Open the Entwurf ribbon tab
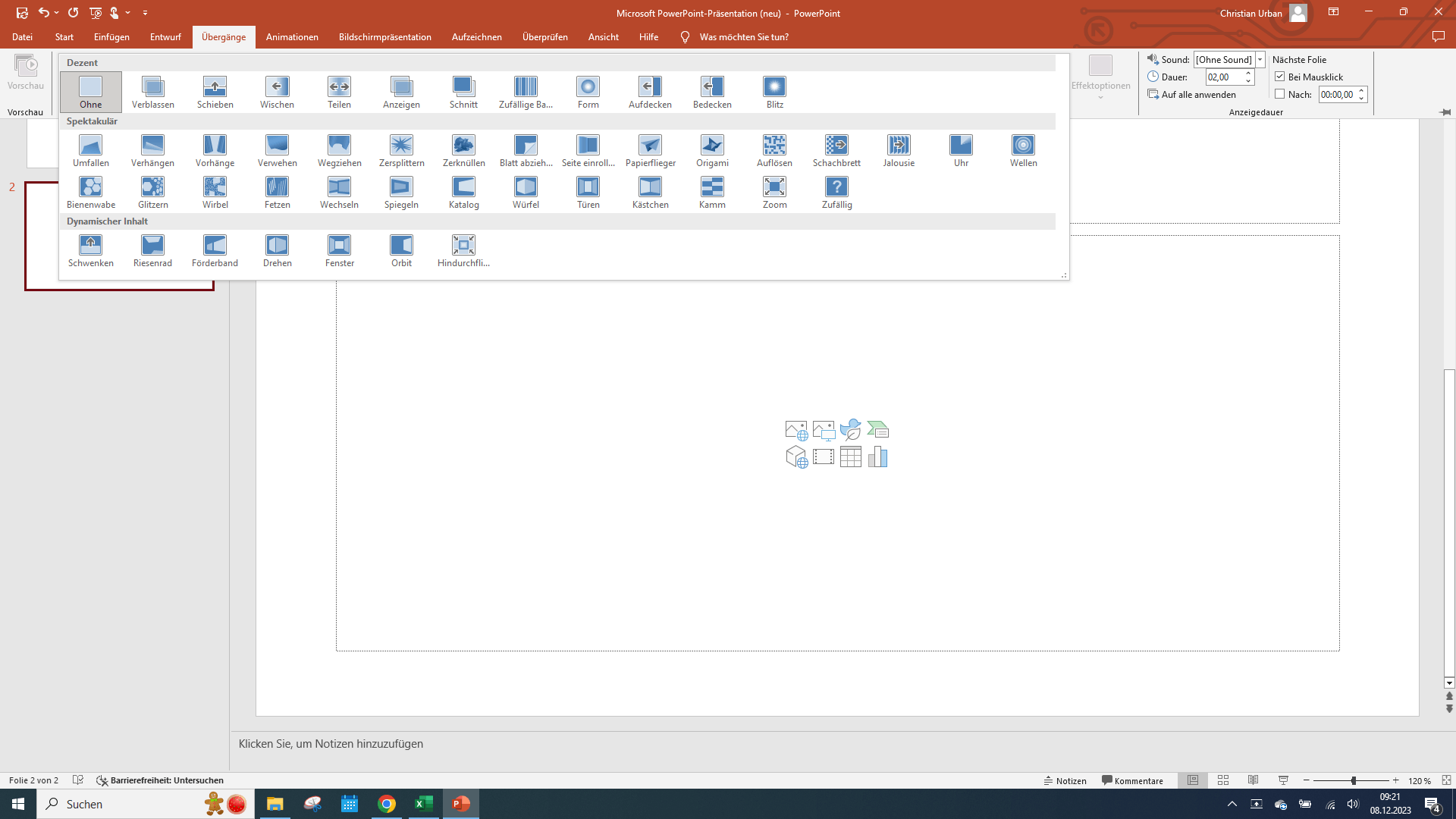The image size is (1456, 819). 165,36
